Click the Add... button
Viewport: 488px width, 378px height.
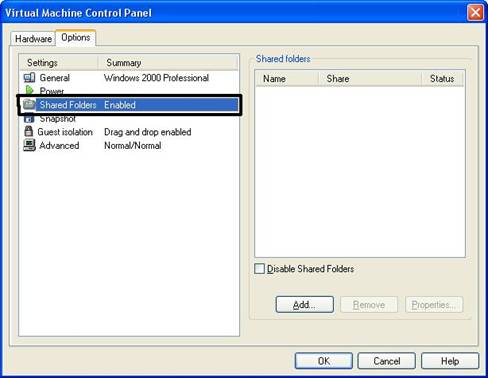pyautogui.click(x=305, y=305)
